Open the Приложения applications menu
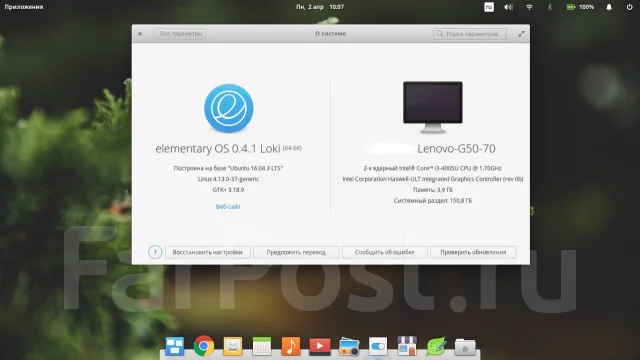 click(24, 7)
